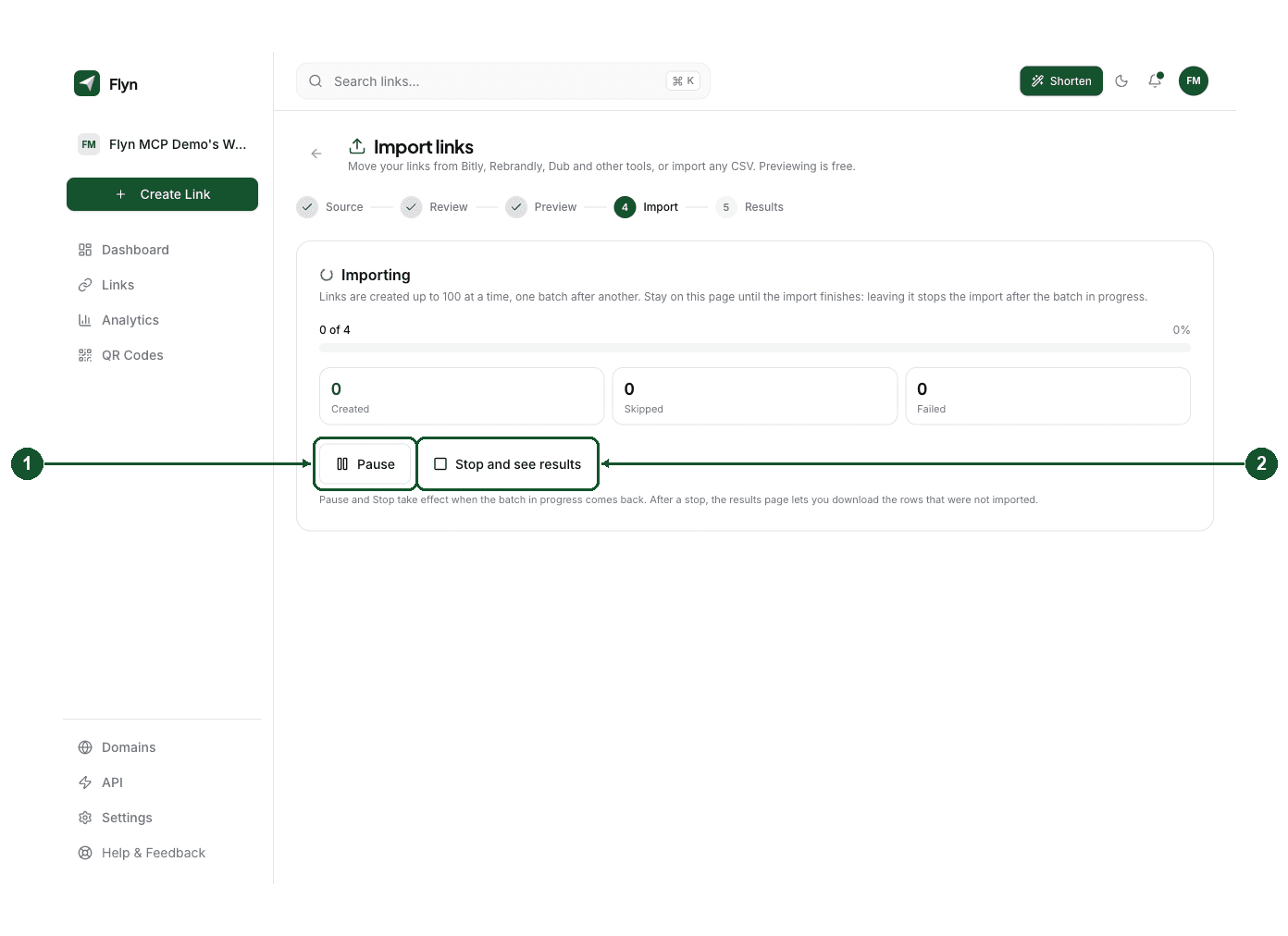Click the Review step in the stepper
Viewport: 1288px width, 936px height.
pyautogui.click(x=434, y=207)
